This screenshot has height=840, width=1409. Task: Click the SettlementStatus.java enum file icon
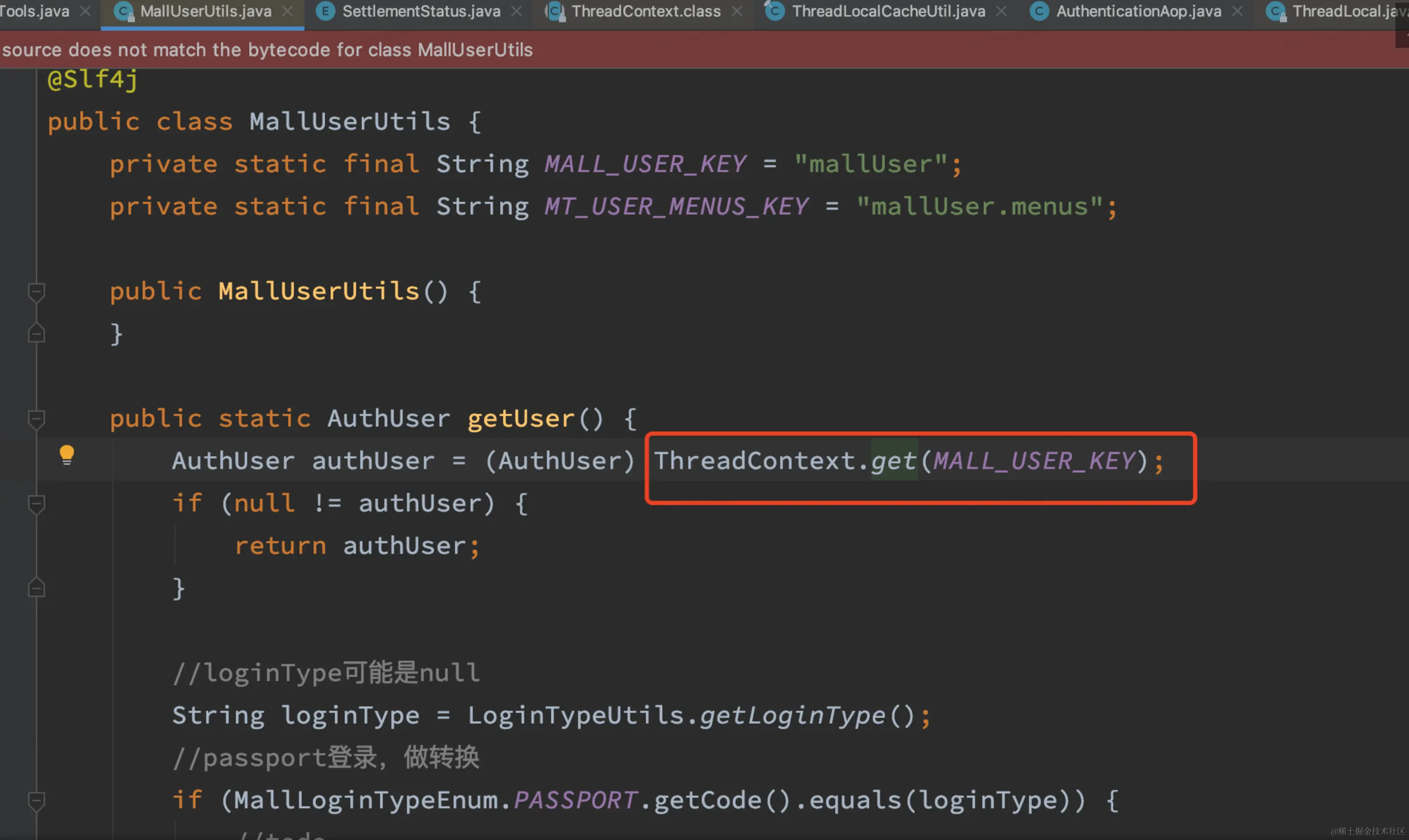coord(325,11)
